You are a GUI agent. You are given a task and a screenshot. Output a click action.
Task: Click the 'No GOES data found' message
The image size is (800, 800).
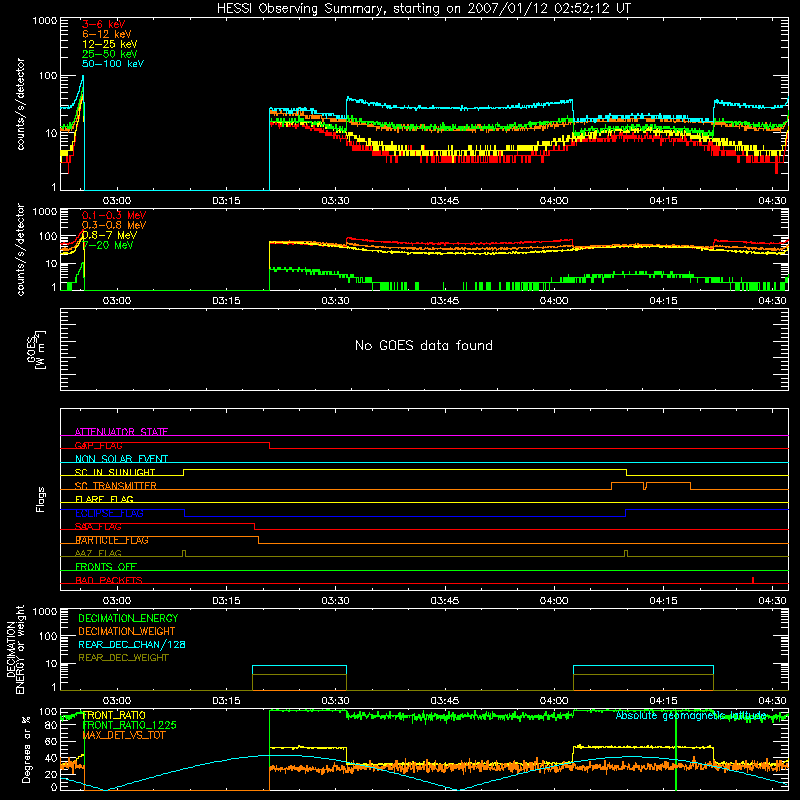click(423, 345)
